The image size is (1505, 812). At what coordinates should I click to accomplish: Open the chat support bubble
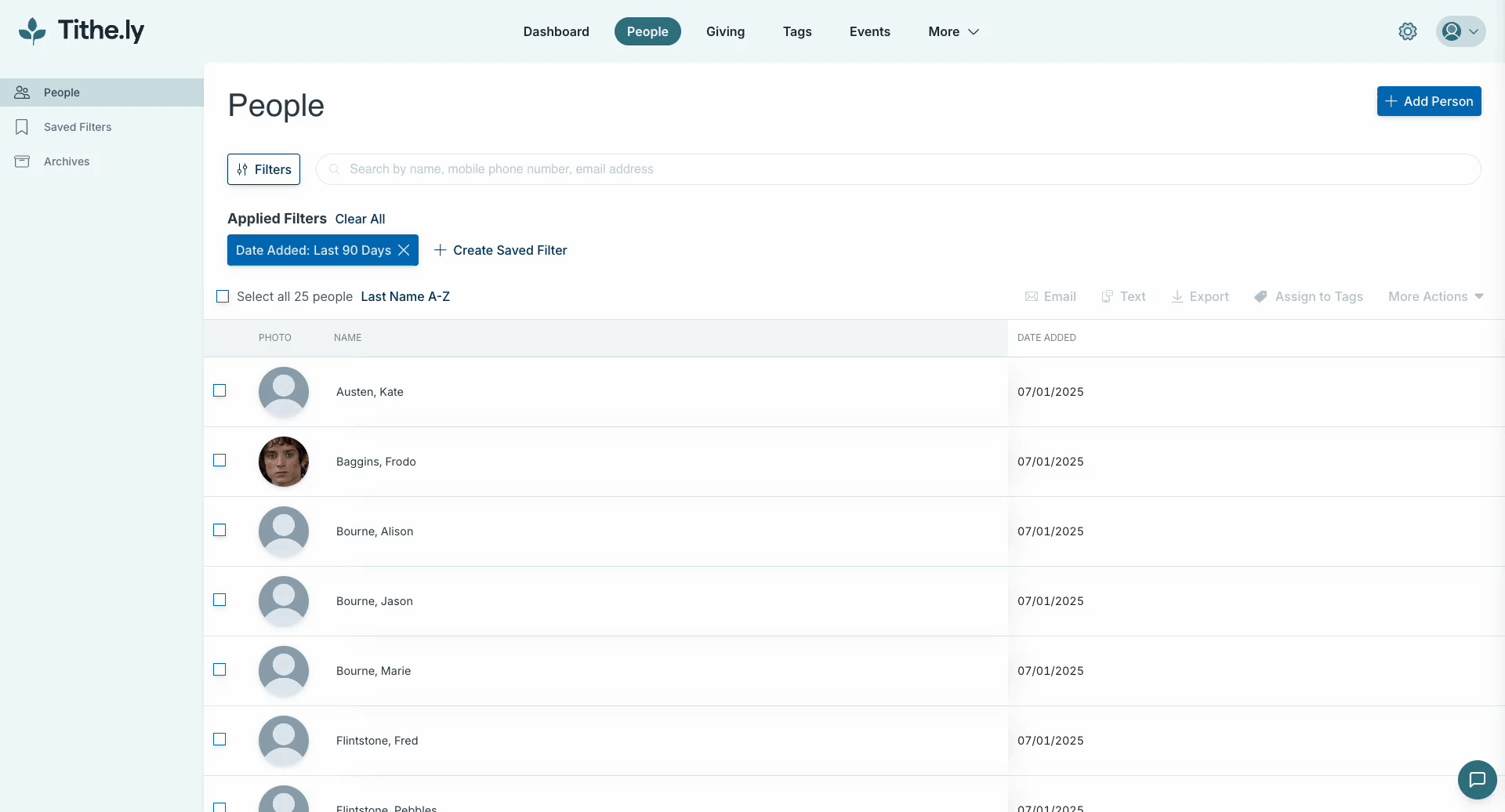[1478, 779]
